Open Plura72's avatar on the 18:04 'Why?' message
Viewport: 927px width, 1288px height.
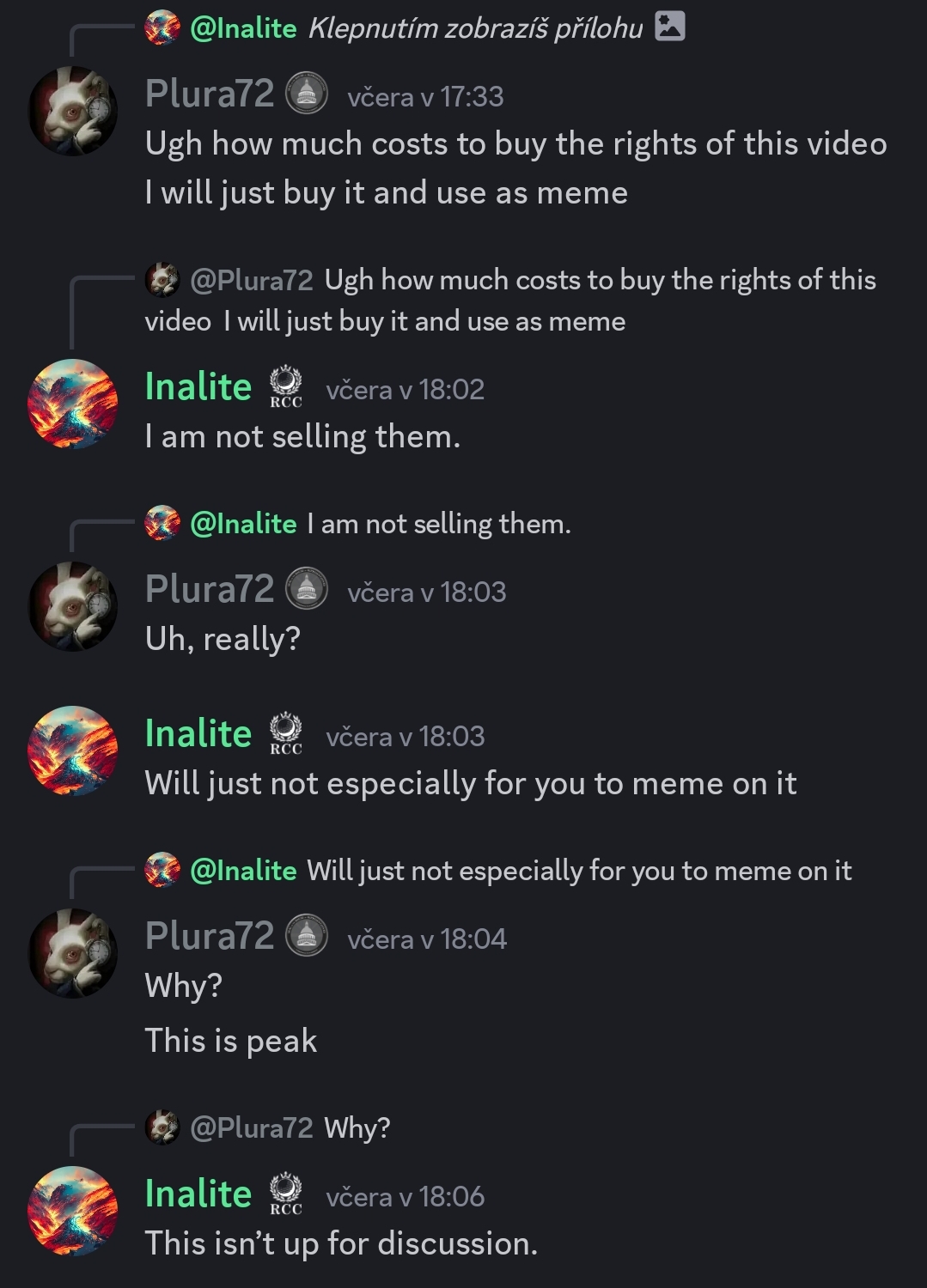click(73, 953)
